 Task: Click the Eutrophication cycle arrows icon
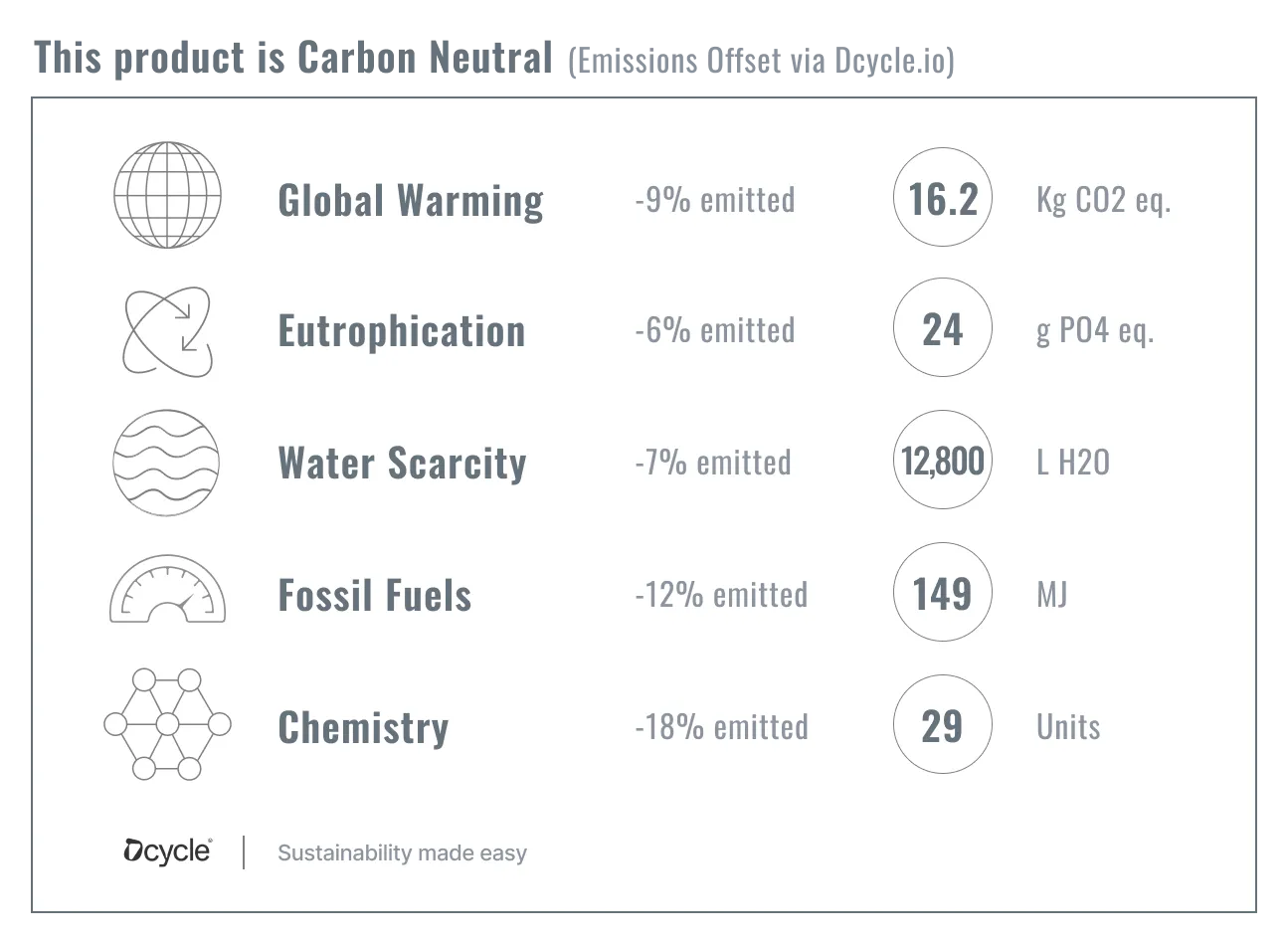(168, 332)
